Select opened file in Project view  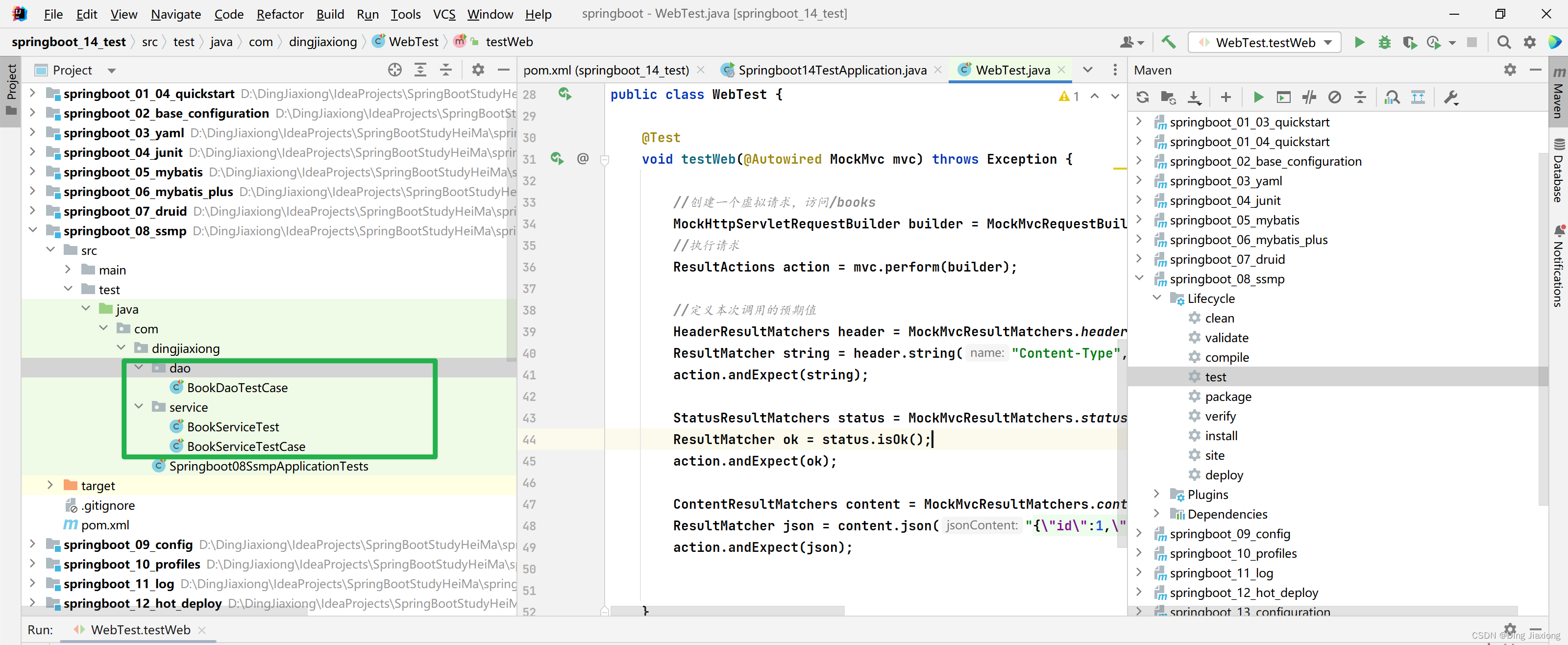pos(394,70)
